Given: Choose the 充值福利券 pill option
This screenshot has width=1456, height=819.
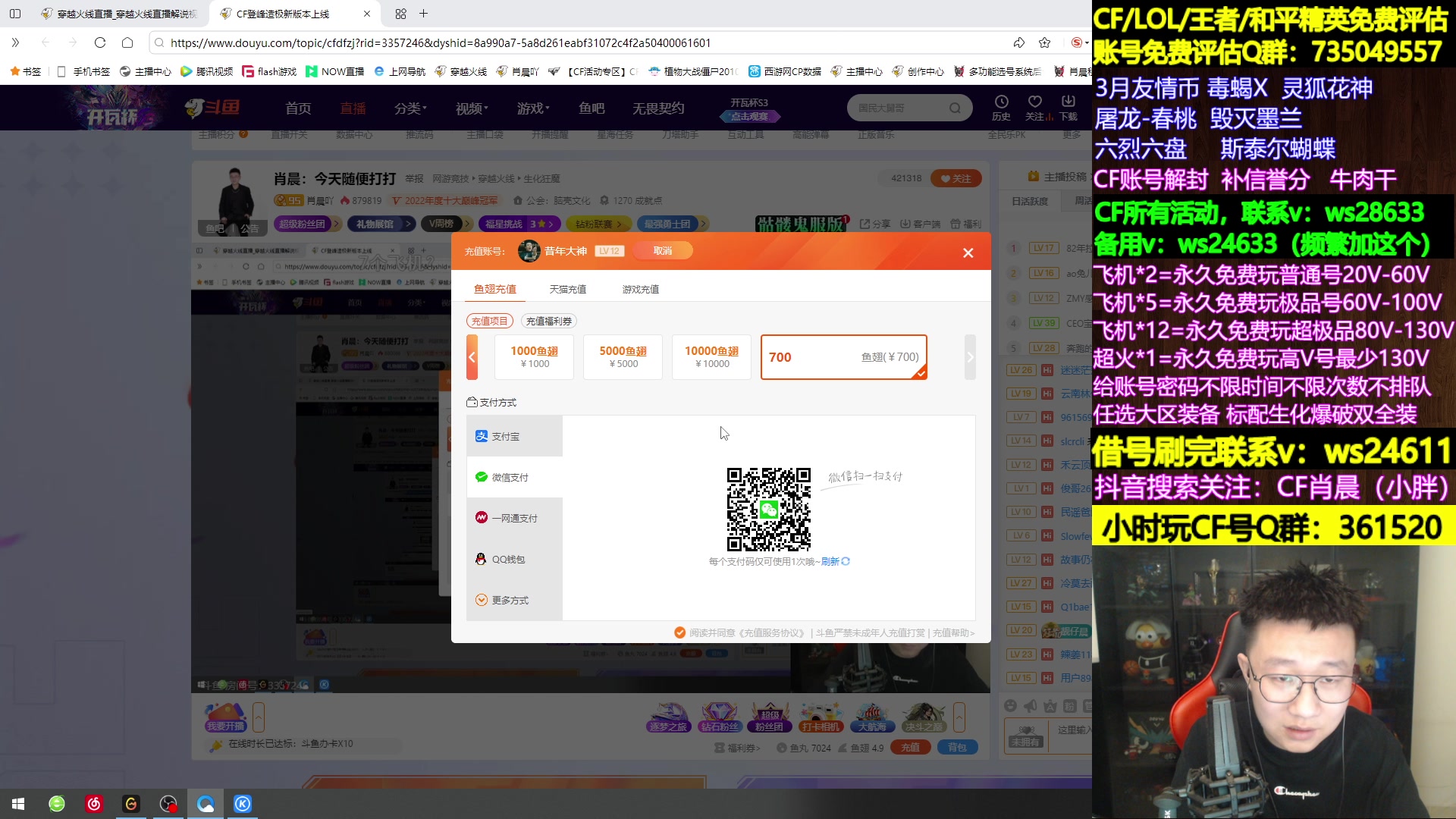Looking at the screenshot, I should [x=548, y=321].
